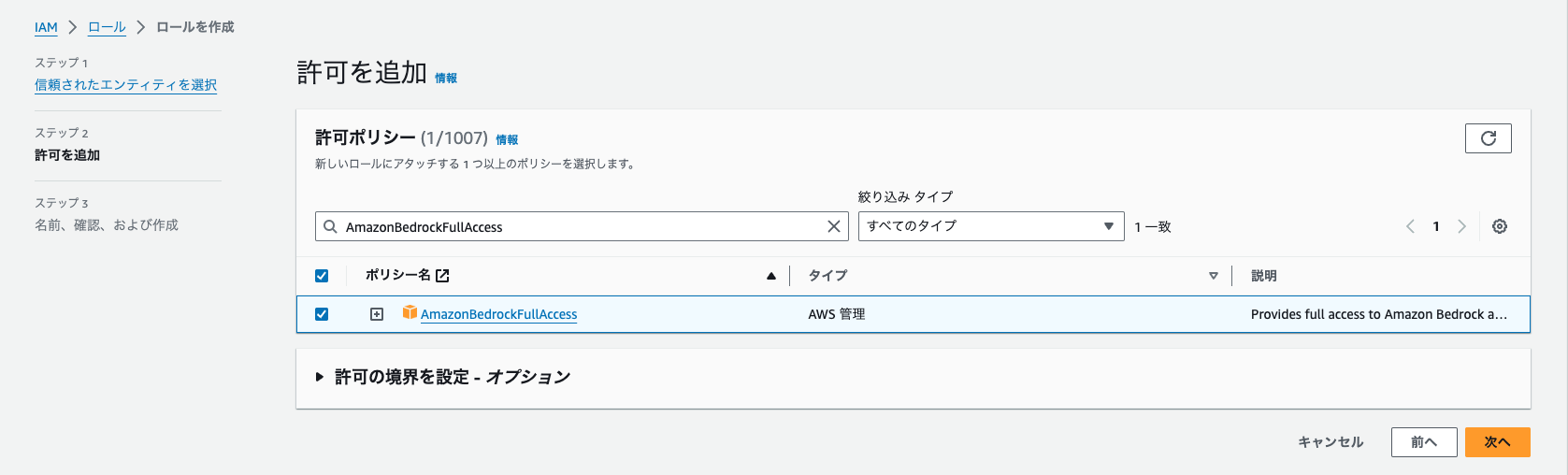The width and height of the screenshot is (1568, 475).
Task: Sort by ポリシー名 ascending arrow
Action: (770, 276)
